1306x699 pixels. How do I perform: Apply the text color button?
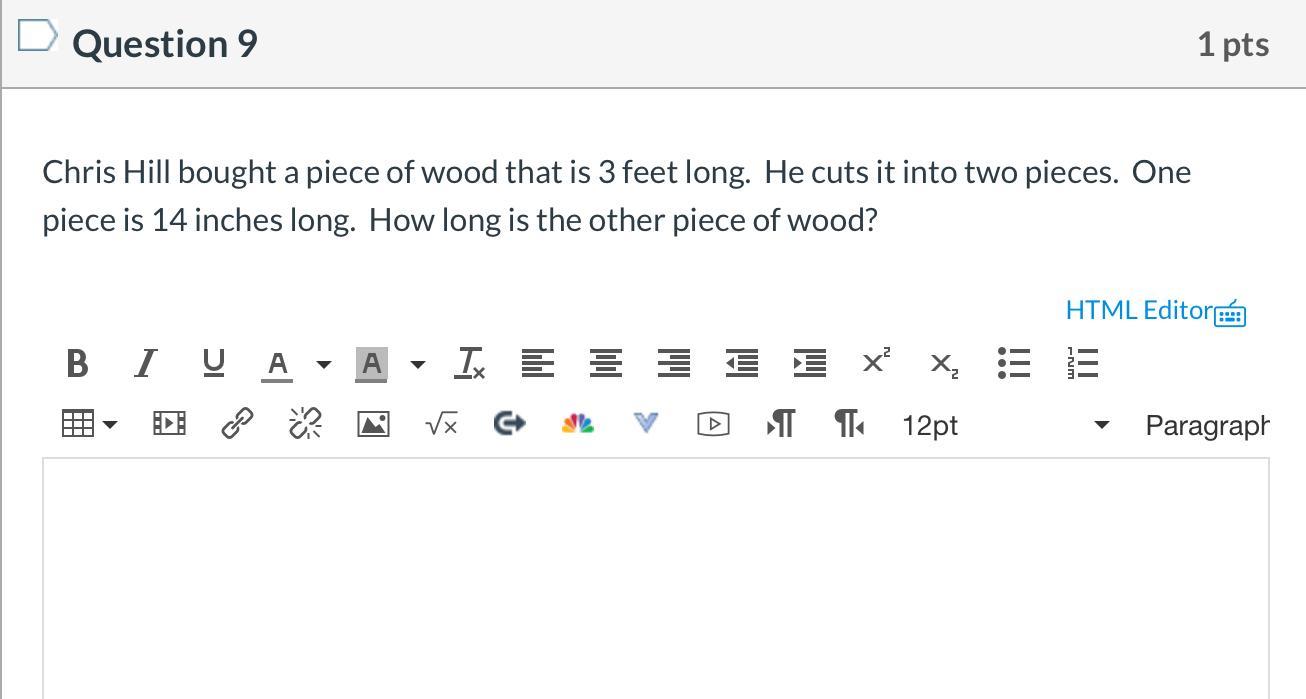coord(277,365)
